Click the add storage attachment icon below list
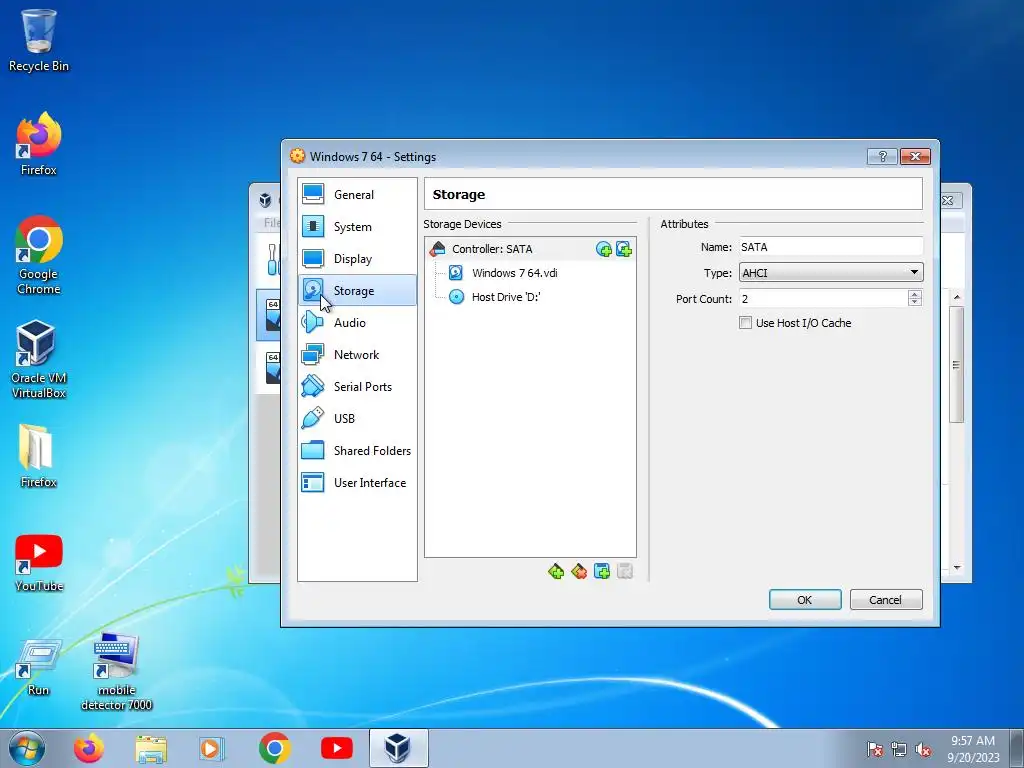The height and width of the screenshot is (768, 1024). pyautogui.click(x=601, y=572)
